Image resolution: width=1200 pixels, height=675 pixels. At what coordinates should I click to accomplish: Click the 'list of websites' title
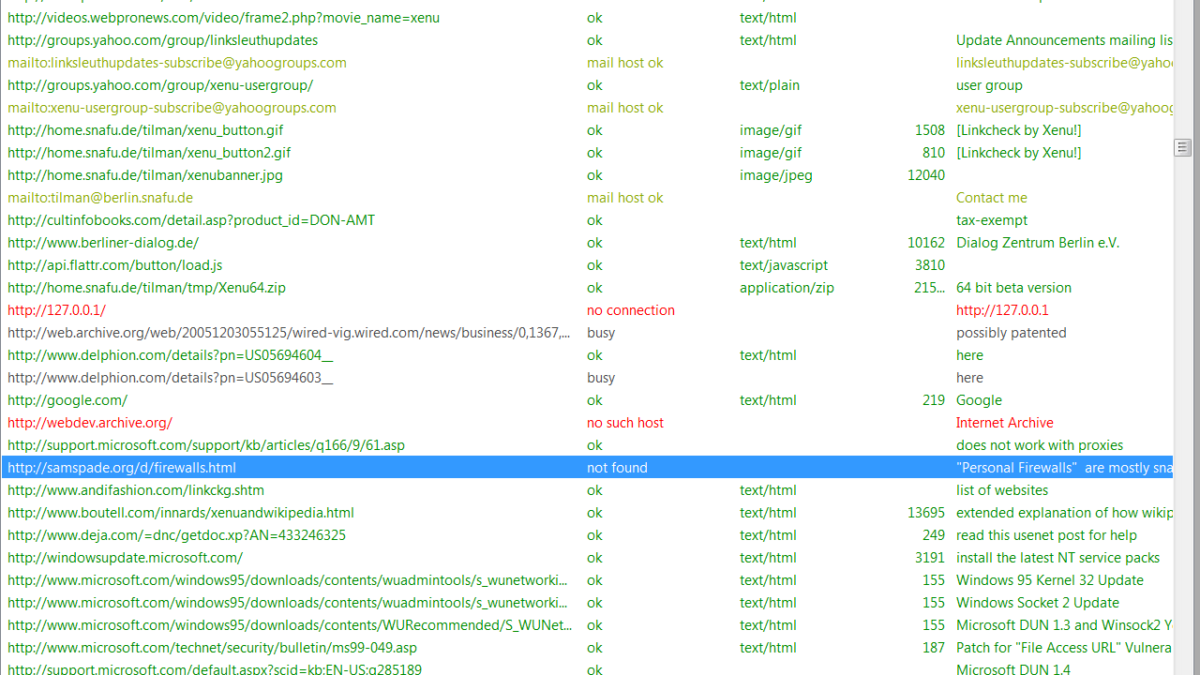point(1002,490)
